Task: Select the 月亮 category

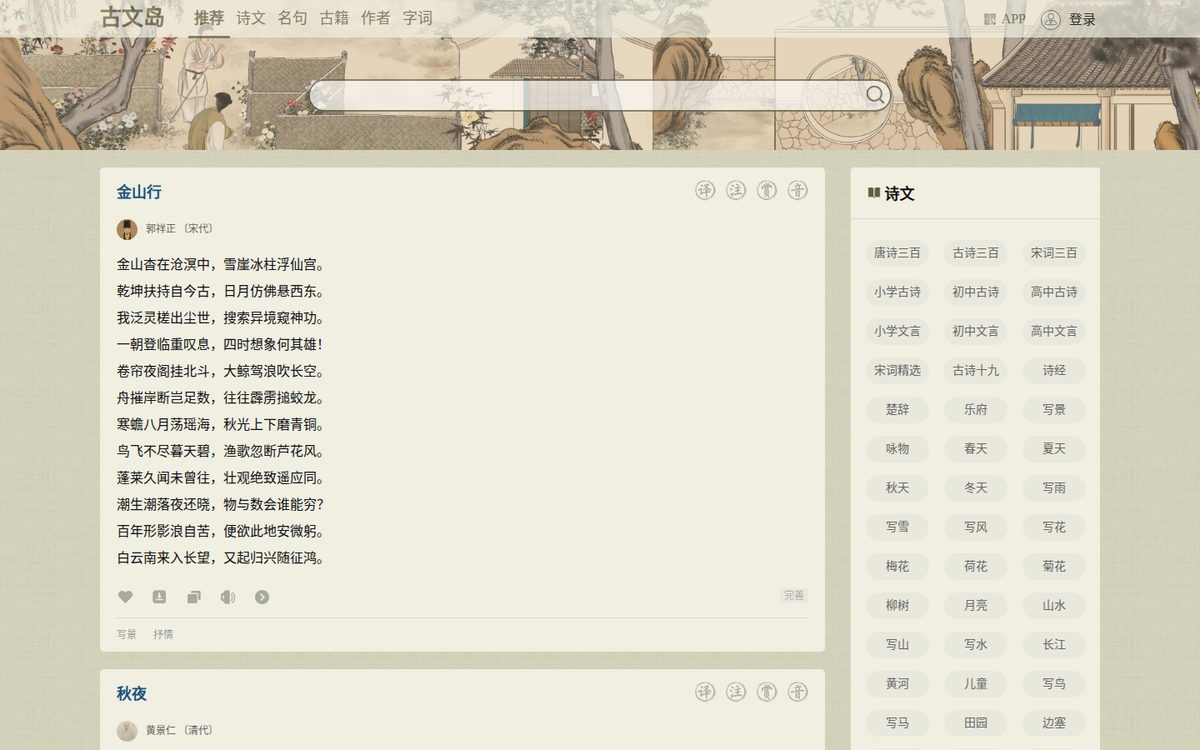Action: 976,605
